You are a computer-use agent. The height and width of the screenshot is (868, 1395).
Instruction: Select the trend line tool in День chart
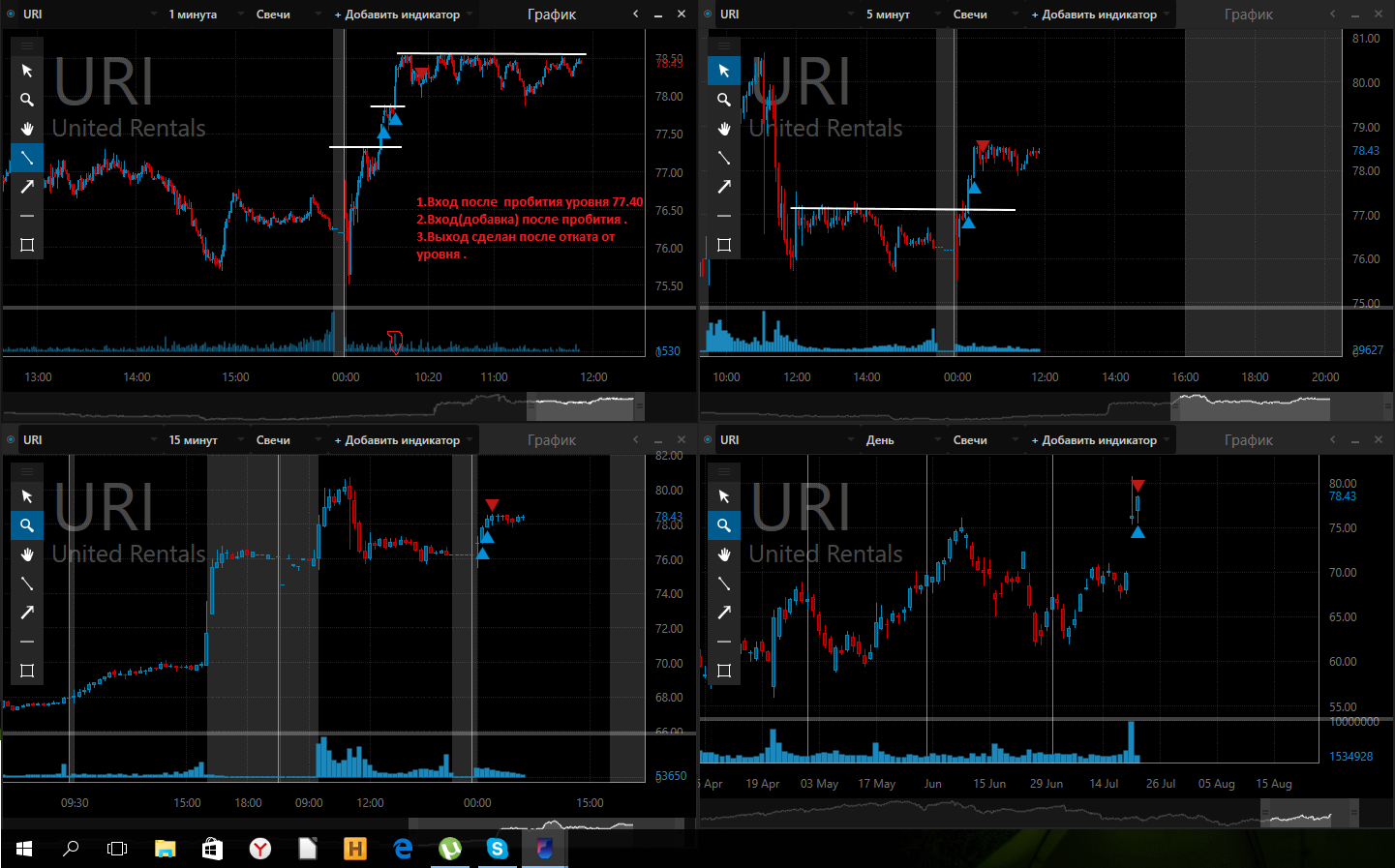(x=724, y=584)
